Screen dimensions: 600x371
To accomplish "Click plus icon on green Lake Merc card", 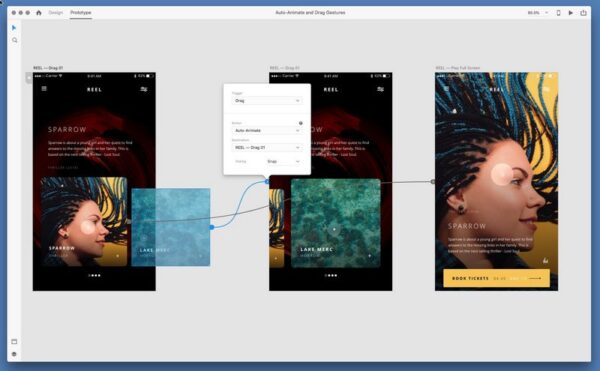I will click(x=369, y=255).
